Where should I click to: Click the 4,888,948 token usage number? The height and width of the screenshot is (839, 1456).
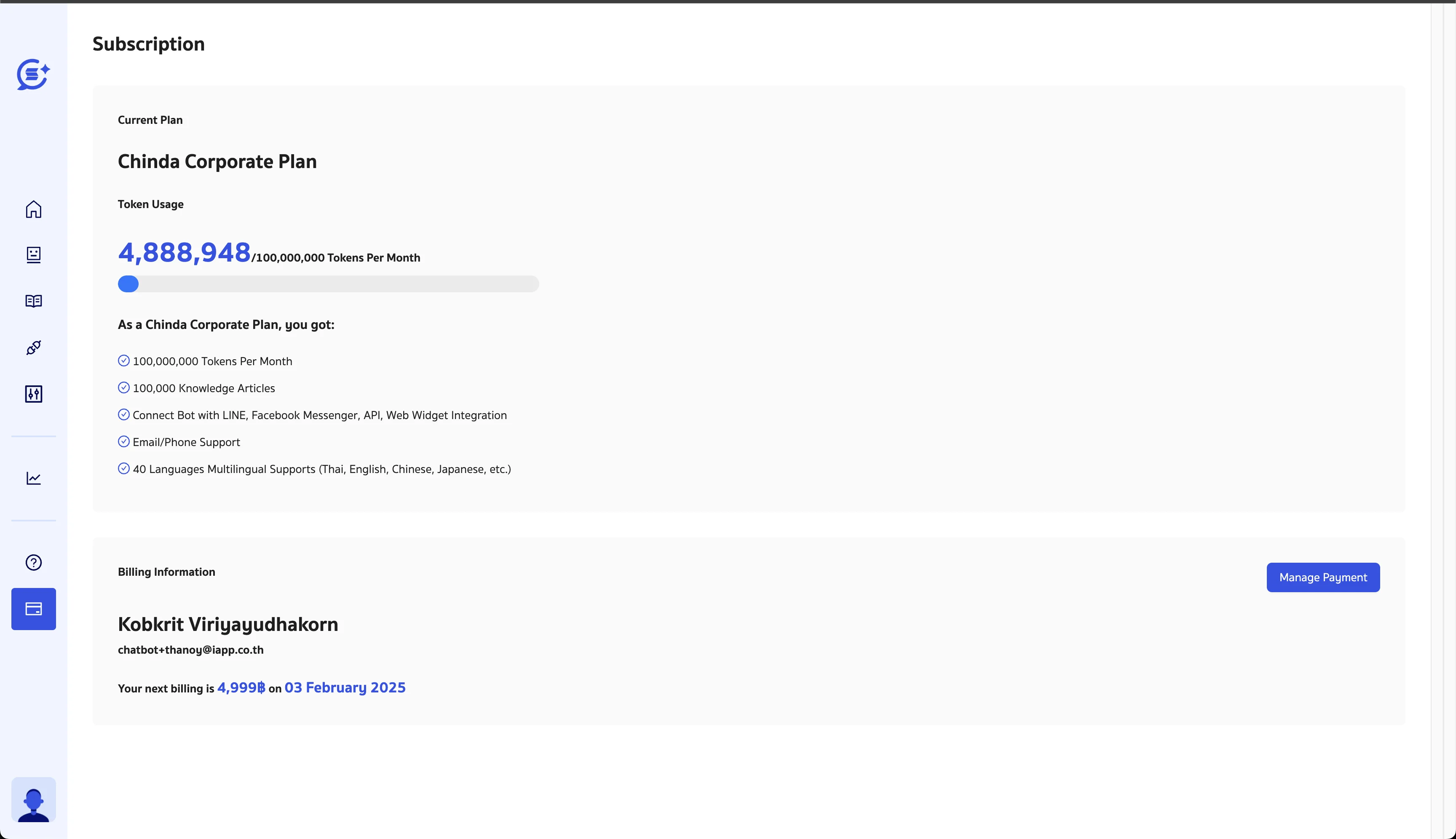pyautogui.click(x=185, y=252)
